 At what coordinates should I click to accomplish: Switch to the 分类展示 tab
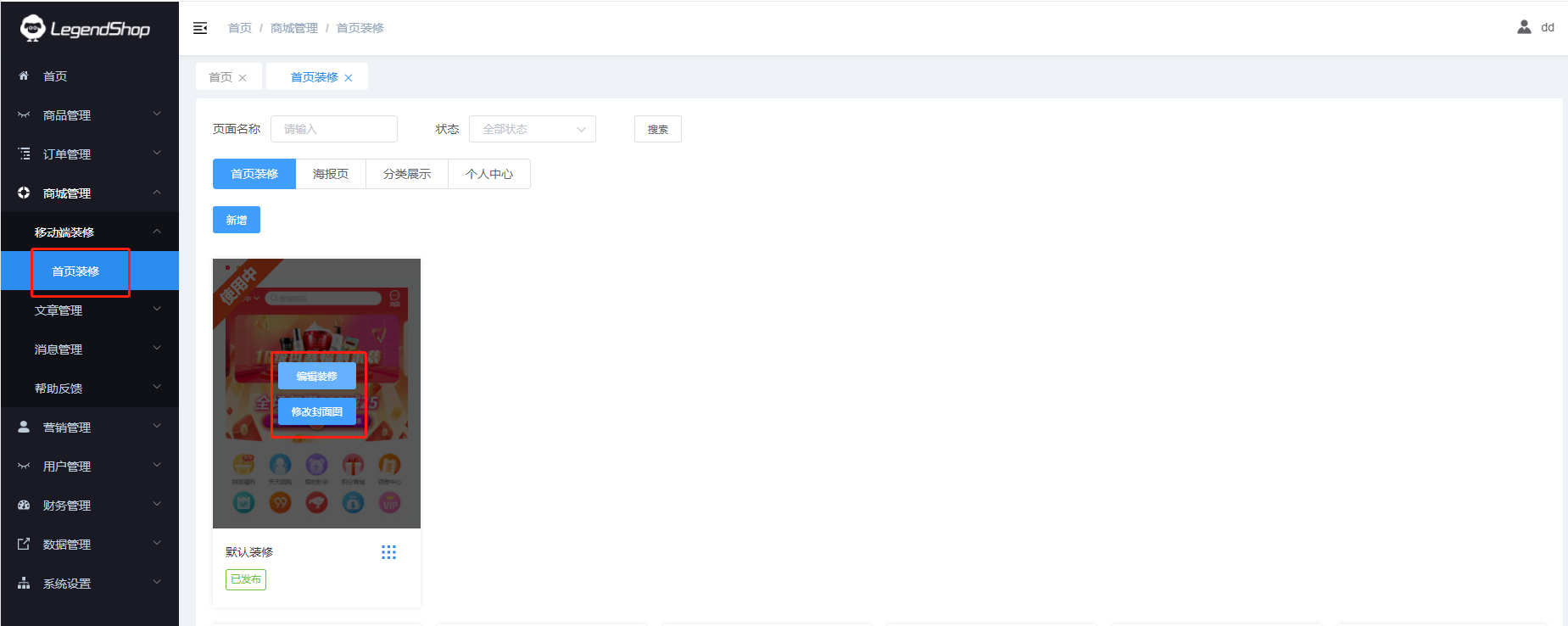click(407, 174)
